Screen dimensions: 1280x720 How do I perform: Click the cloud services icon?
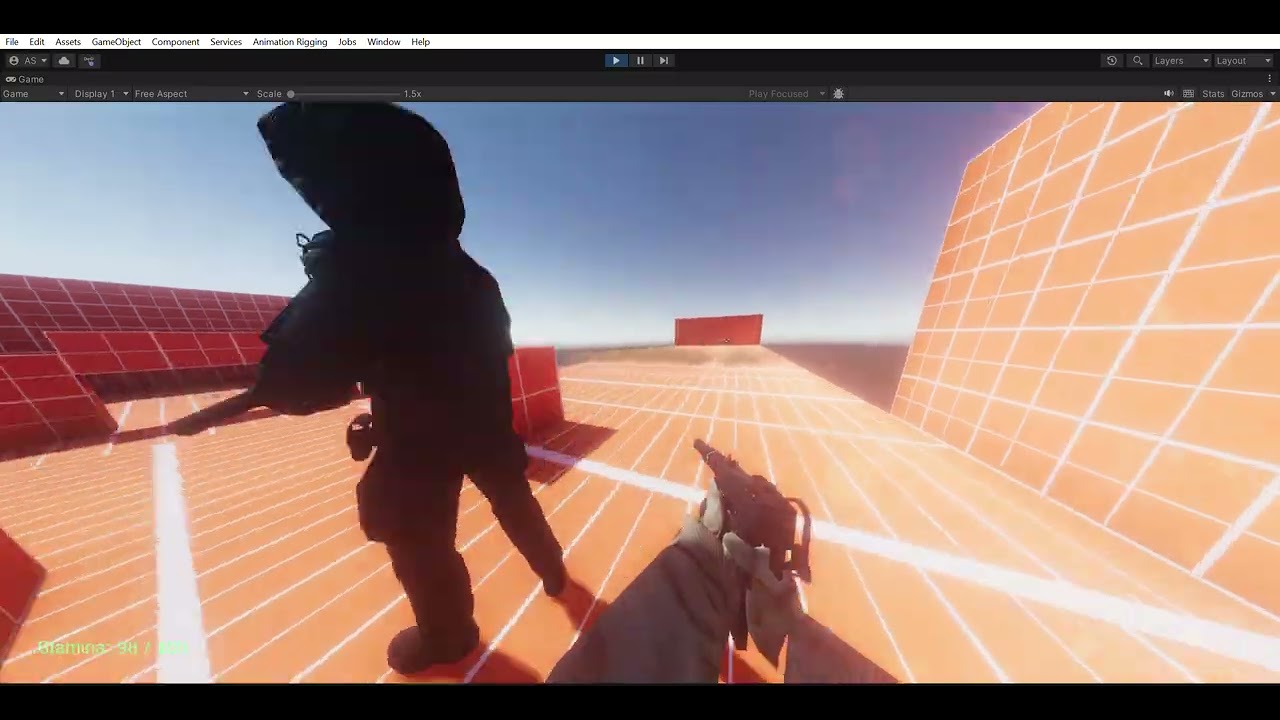click(64, 61)
